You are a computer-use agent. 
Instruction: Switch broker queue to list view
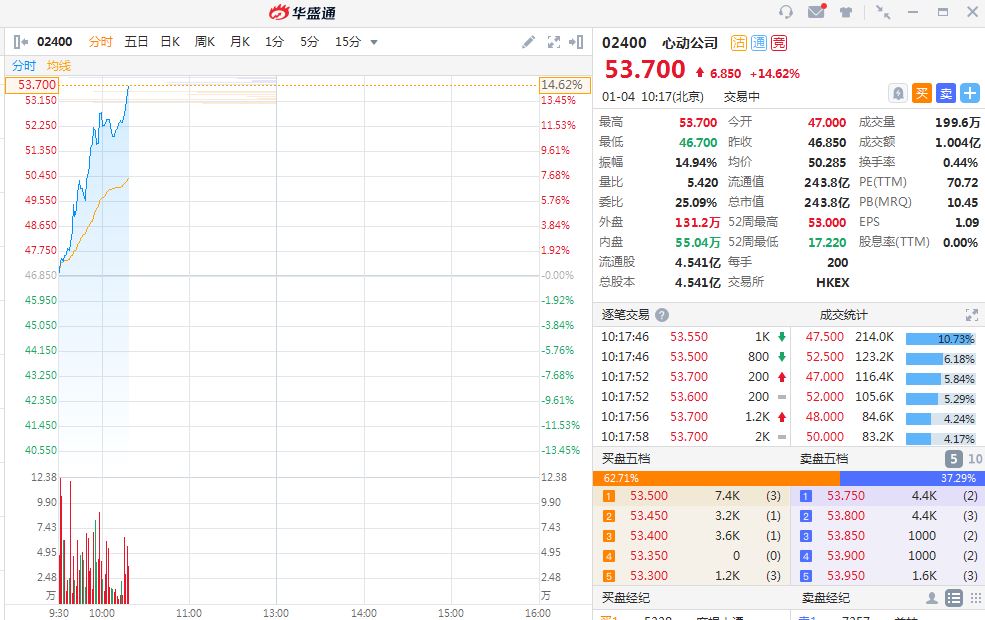click(x=953, y=597)
